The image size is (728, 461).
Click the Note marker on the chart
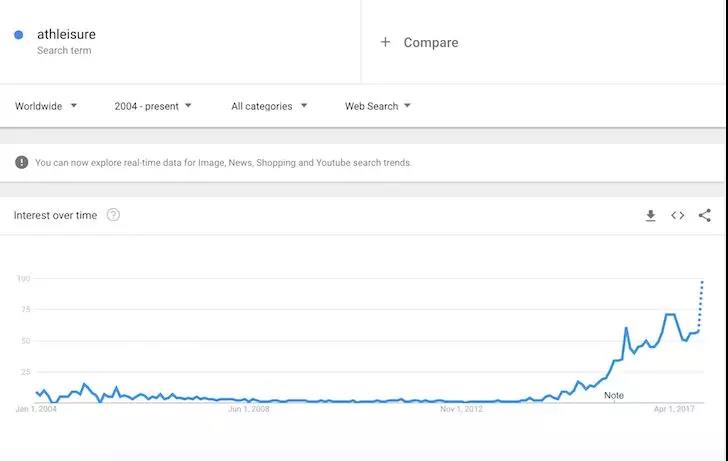(x=614, y=395)
